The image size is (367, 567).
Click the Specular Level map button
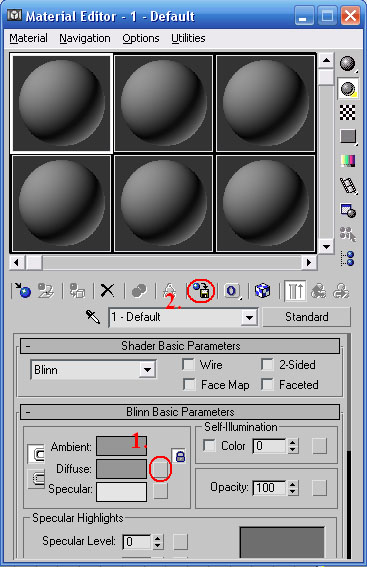point(180,542)
